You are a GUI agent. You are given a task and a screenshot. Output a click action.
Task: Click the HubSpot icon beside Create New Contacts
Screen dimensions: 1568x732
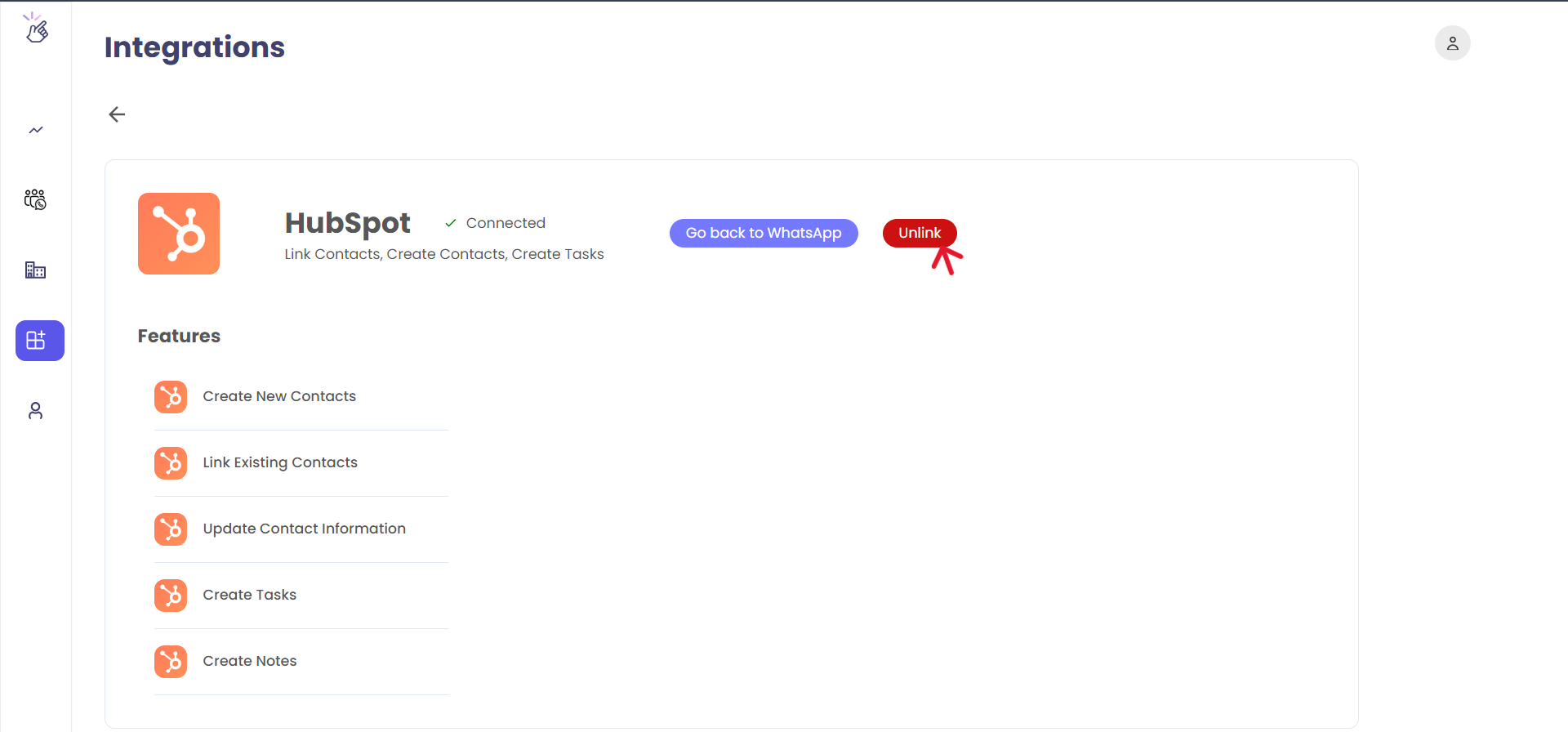(x=171, y=397)
